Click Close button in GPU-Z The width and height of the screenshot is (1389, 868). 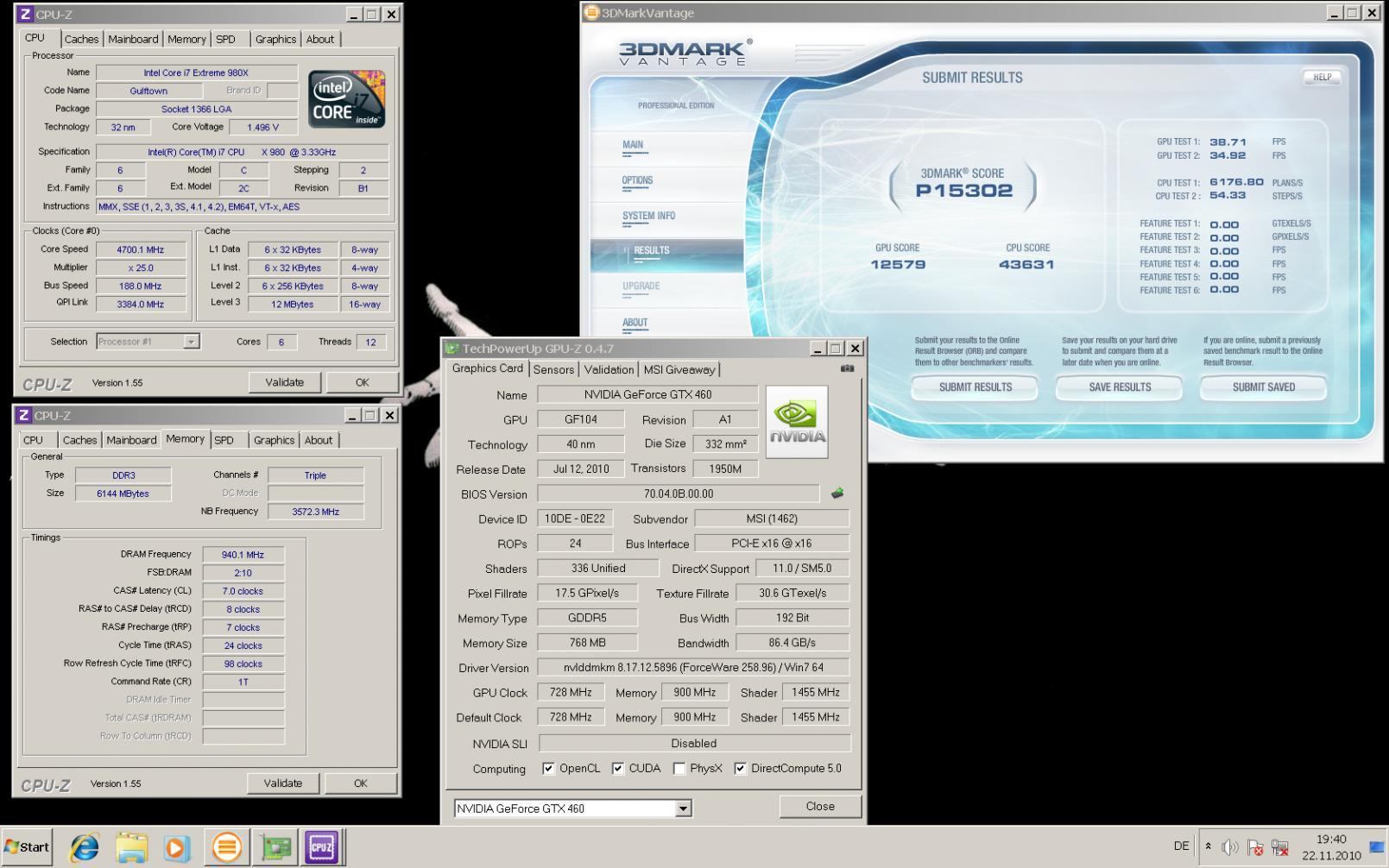820,806
